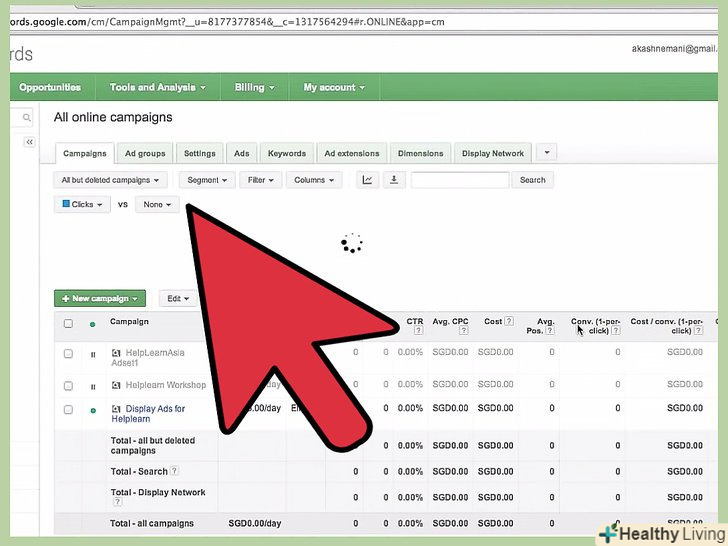This screenshot has width=728, height=546.
Task: Click the browser address bar URL
Action: 228,22
